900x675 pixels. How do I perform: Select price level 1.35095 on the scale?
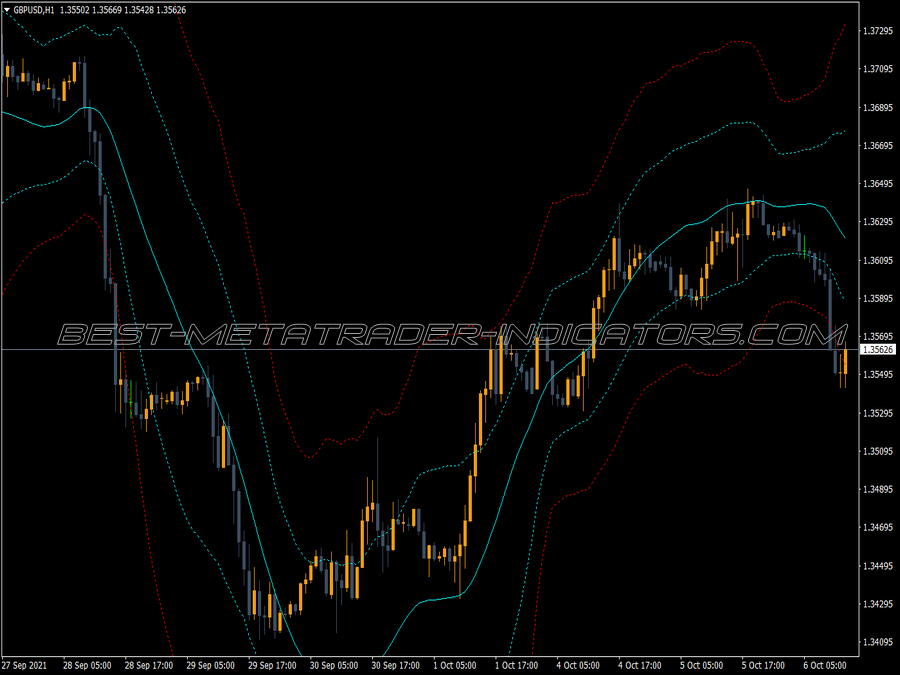click(x=878, y=451)
